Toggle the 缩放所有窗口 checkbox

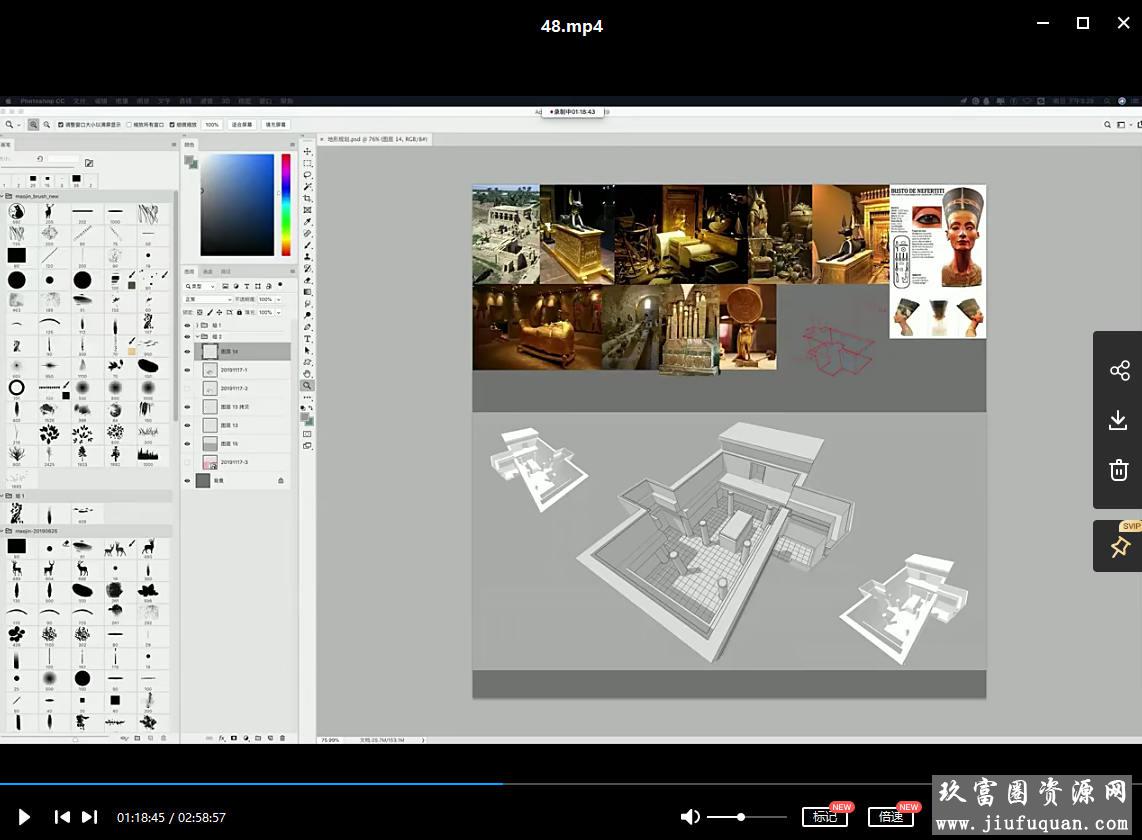pos(130,125)
